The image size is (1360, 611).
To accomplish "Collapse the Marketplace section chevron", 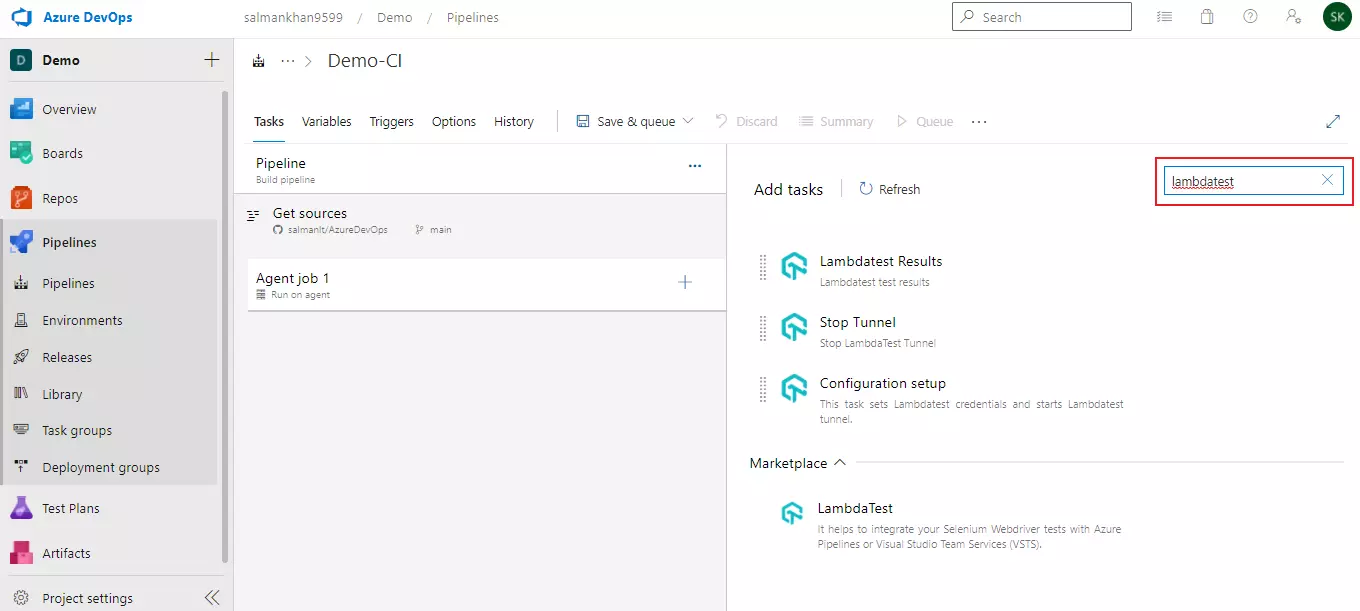I will pyautogui.click(x=840, y=462).
